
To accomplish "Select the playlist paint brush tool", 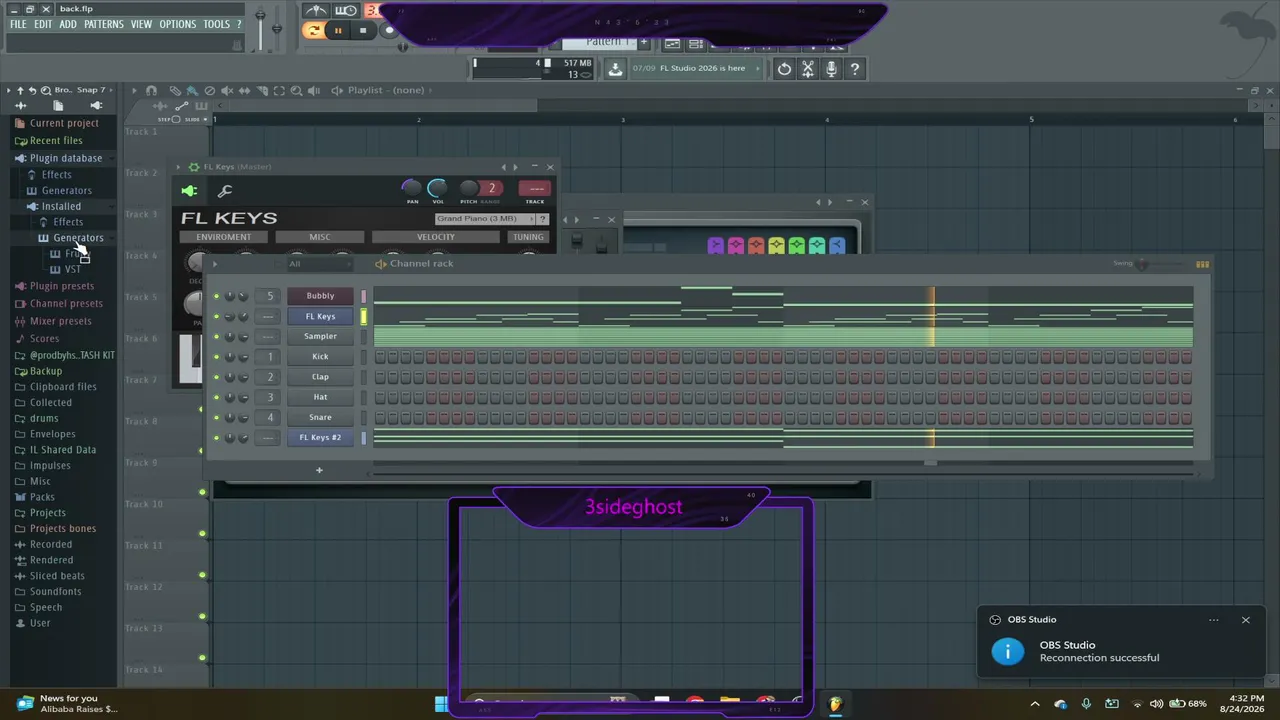I will pyautogui.click(x=192, y=90).
